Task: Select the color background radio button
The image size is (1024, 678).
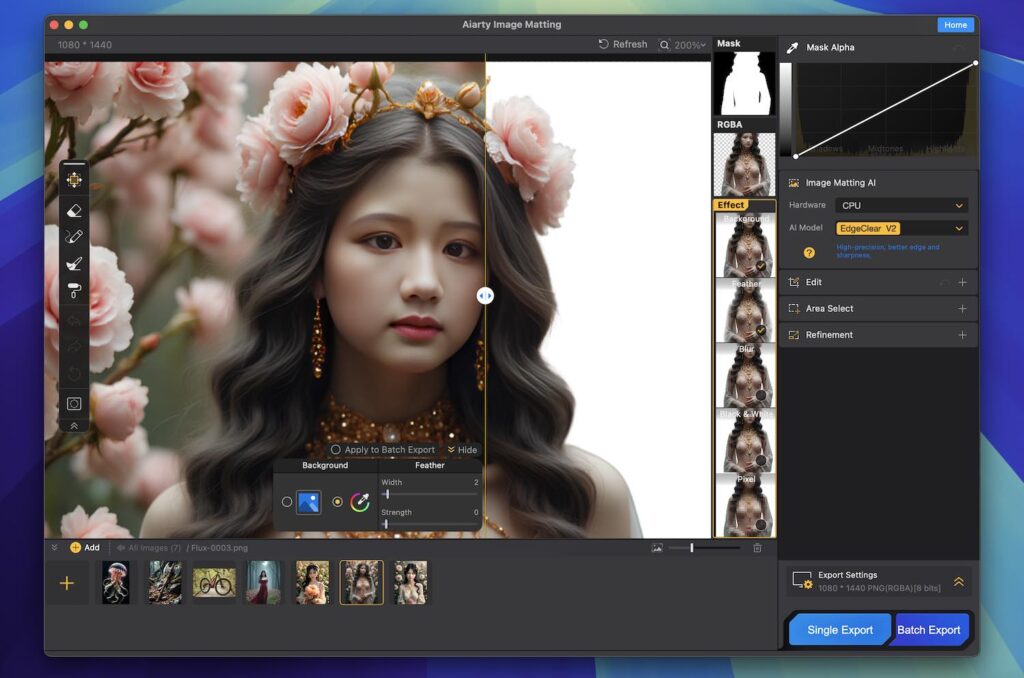Action: coord(337,502)
